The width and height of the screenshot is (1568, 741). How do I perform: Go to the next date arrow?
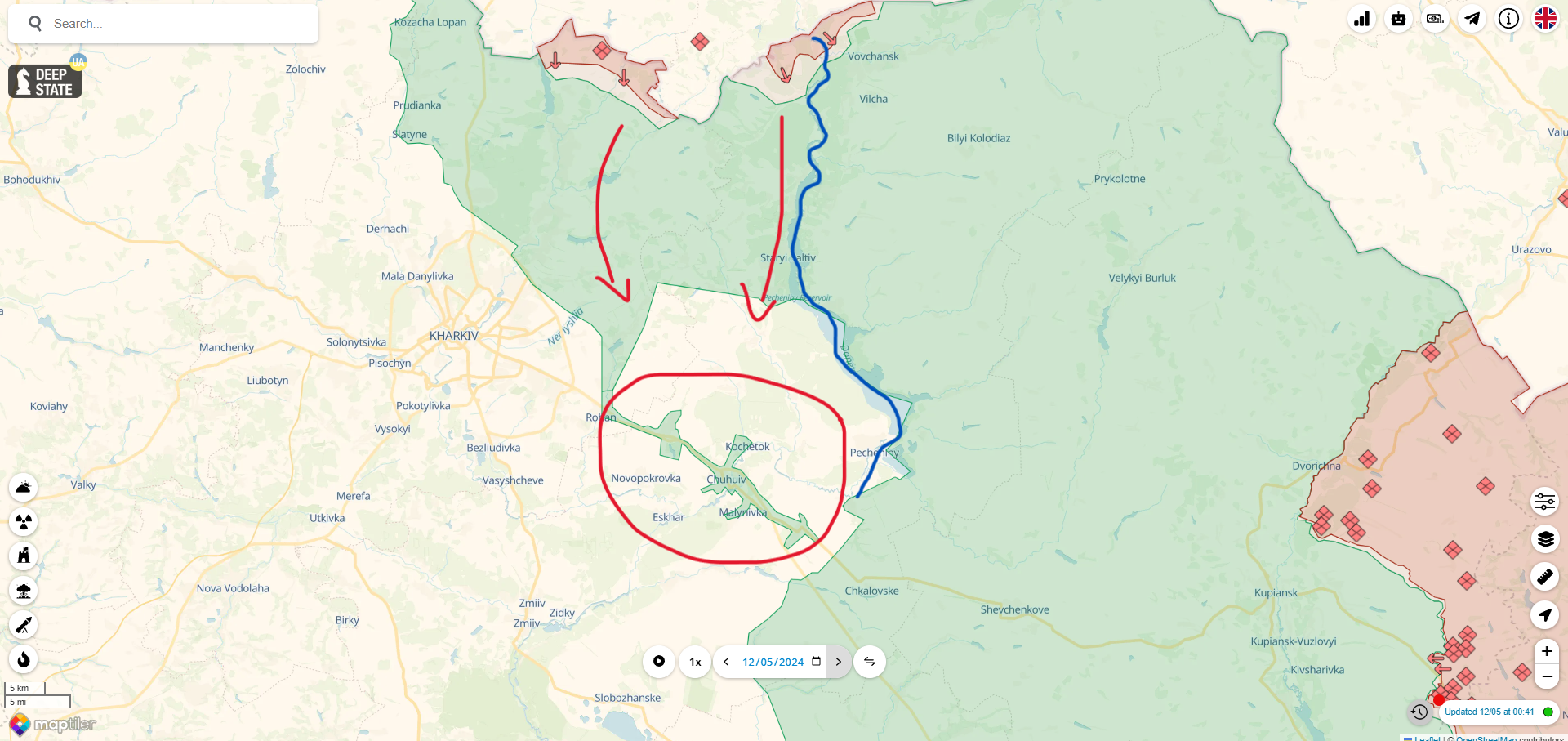point(838,662)
